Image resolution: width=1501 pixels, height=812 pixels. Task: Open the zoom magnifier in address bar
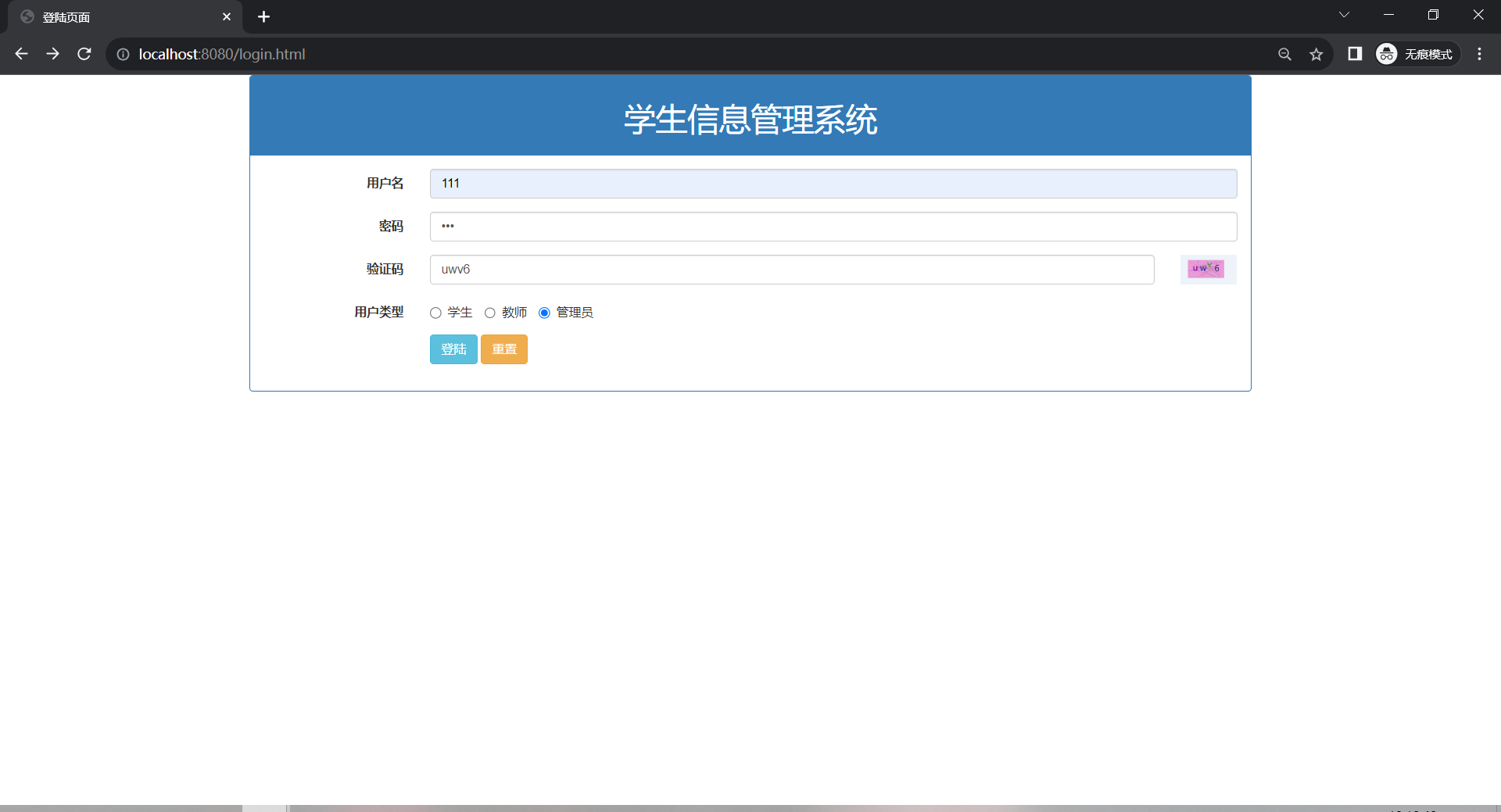1284,54
